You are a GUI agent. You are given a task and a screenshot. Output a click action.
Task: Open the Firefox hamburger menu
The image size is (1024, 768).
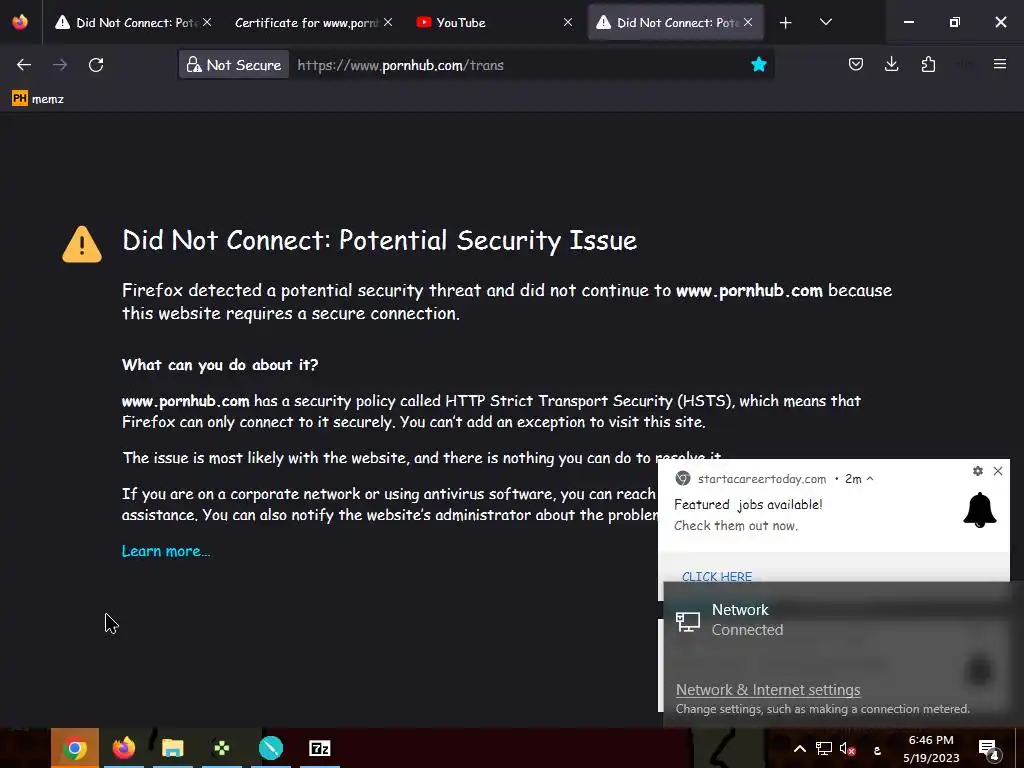[999, 64]
